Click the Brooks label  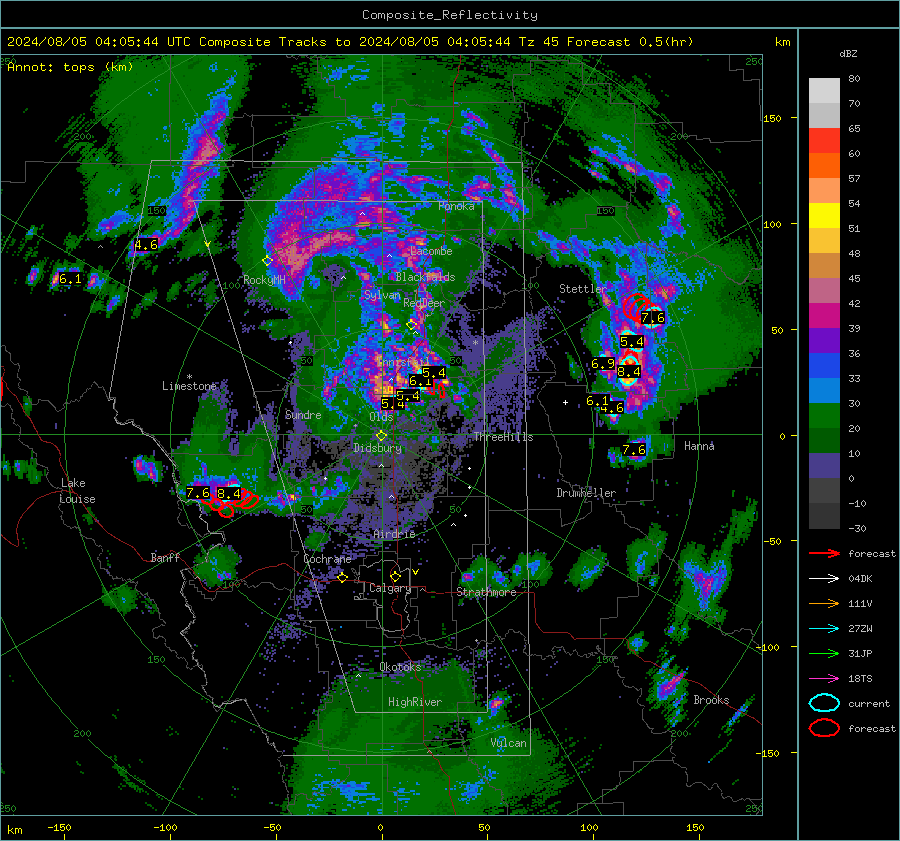tap(711, 700)
